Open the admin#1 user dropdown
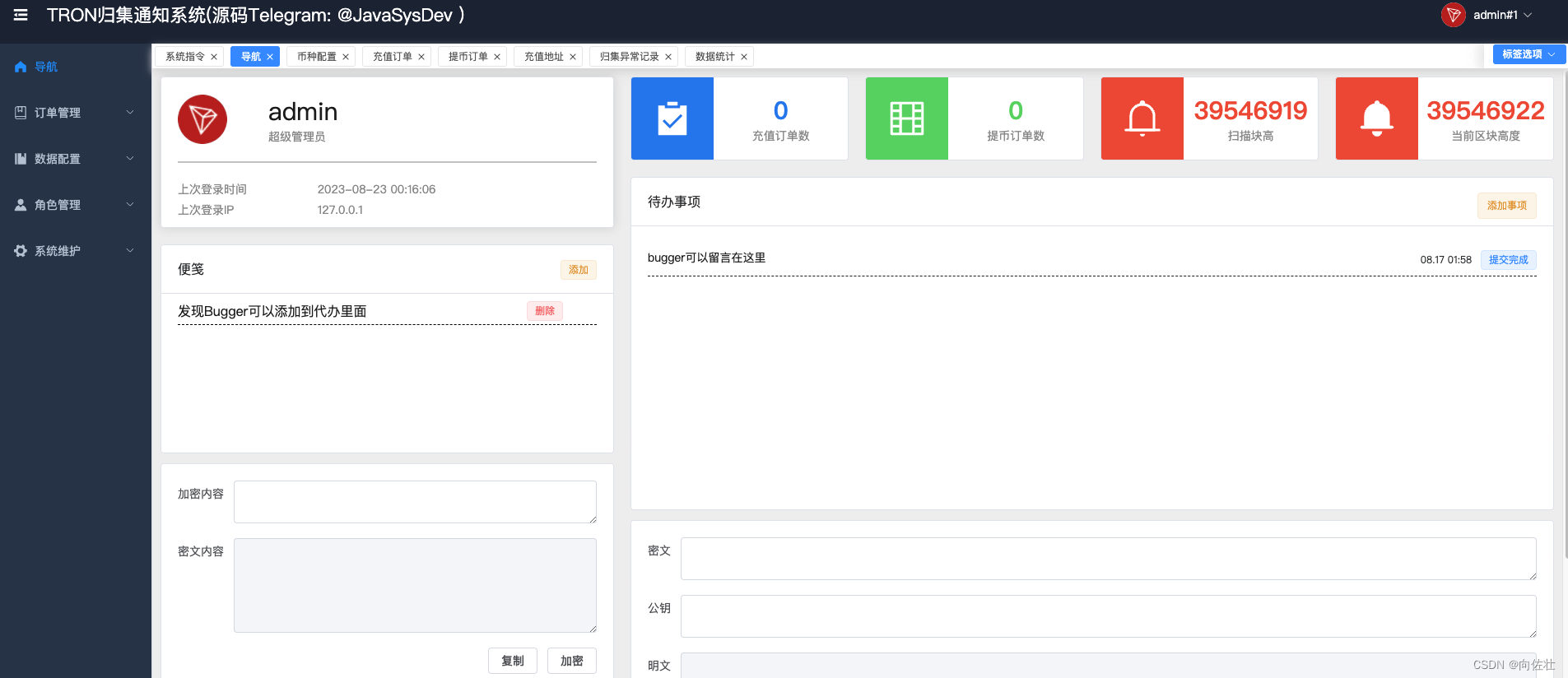This screenshot has height=678, width=1568. point(1503,15)
